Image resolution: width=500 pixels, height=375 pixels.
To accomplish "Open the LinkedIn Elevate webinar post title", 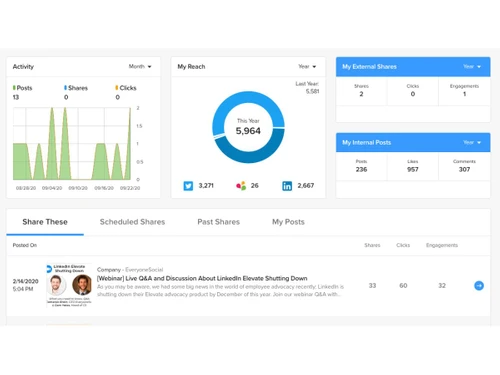I will 202,278.
